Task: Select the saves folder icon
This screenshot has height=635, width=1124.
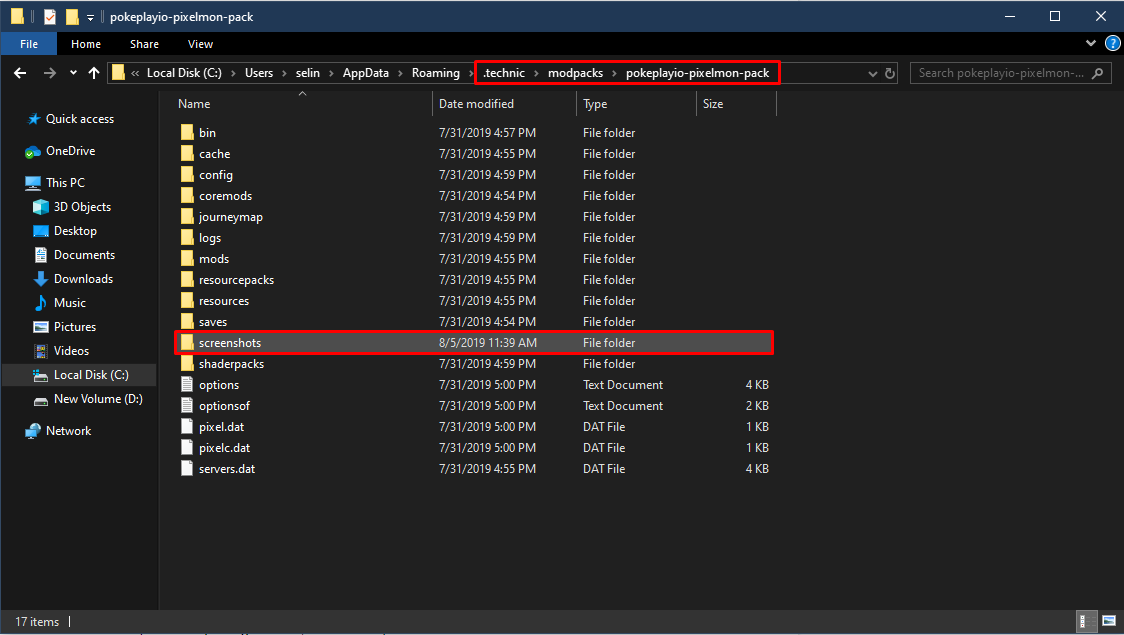Action: click(x=187, y=322)
